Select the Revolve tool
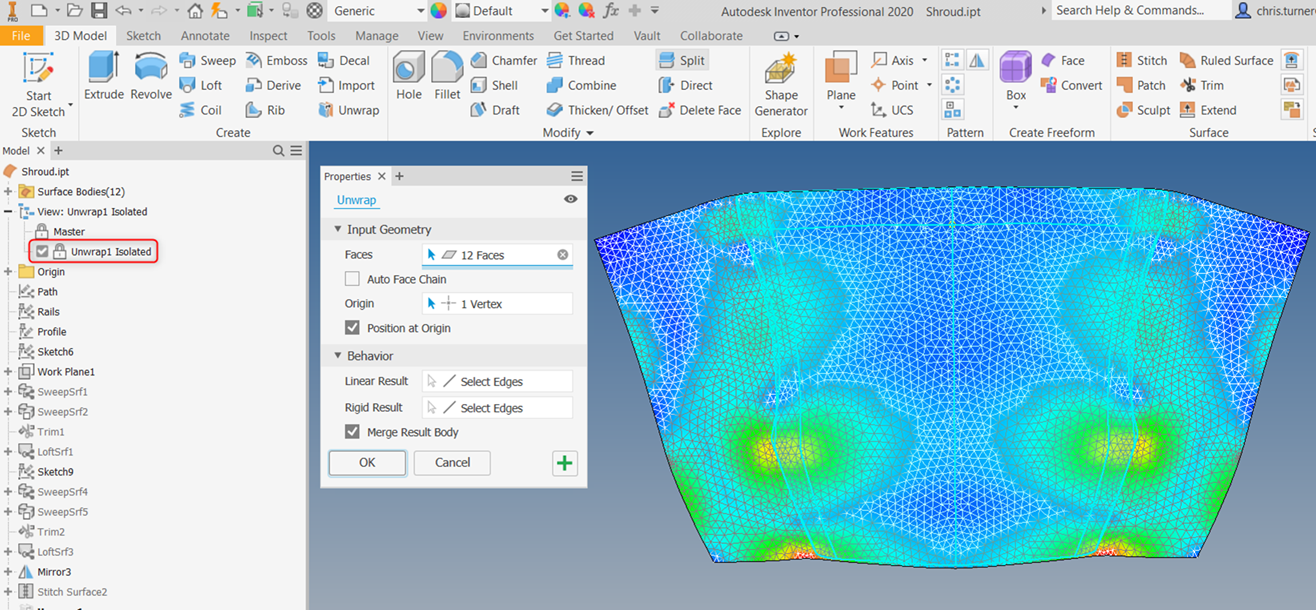The image size is (1316, 610). pyautogui.click(x=151, y=77)
